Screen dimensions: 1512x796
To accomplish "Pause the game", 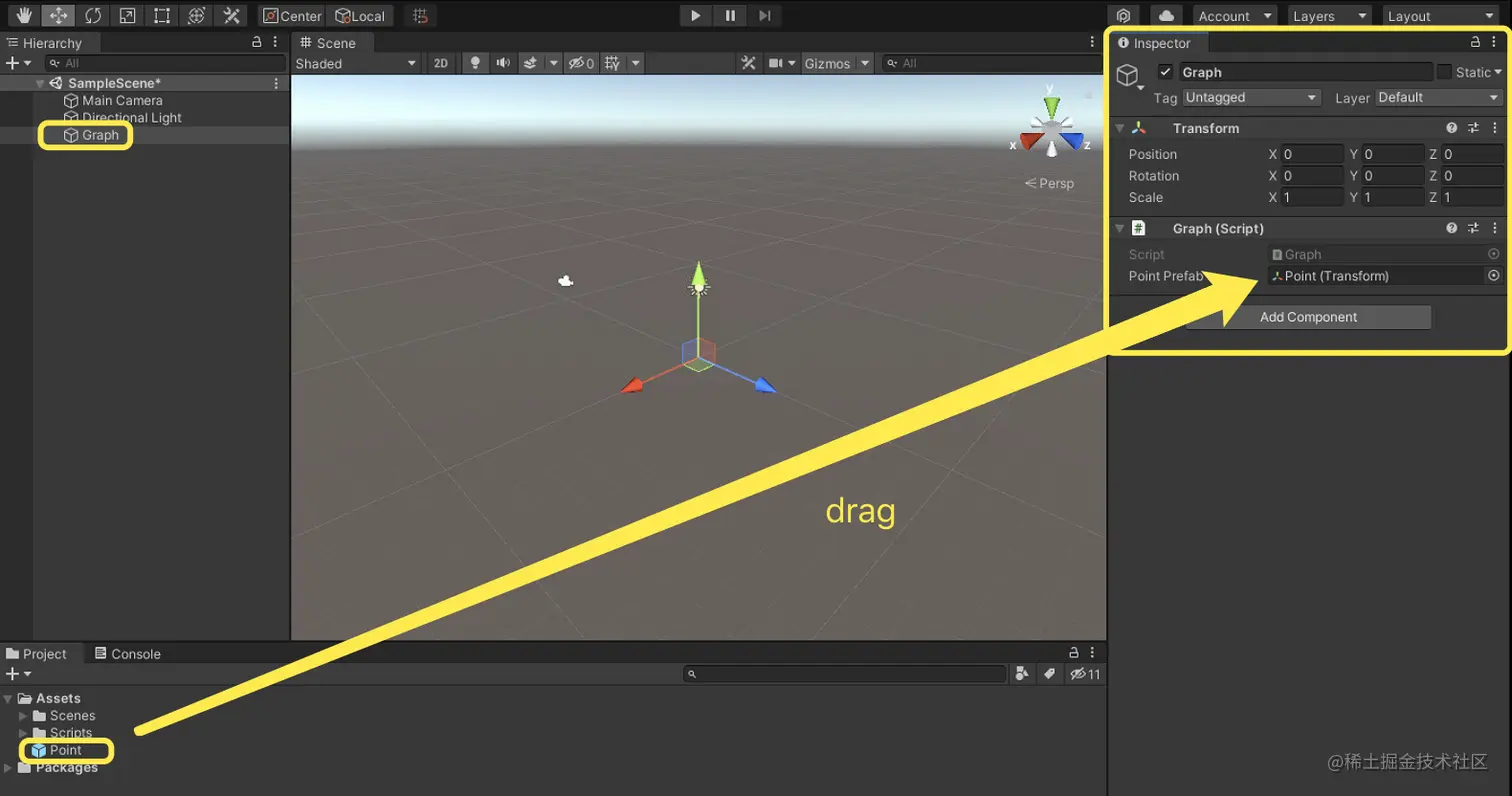I will (730, 15).
